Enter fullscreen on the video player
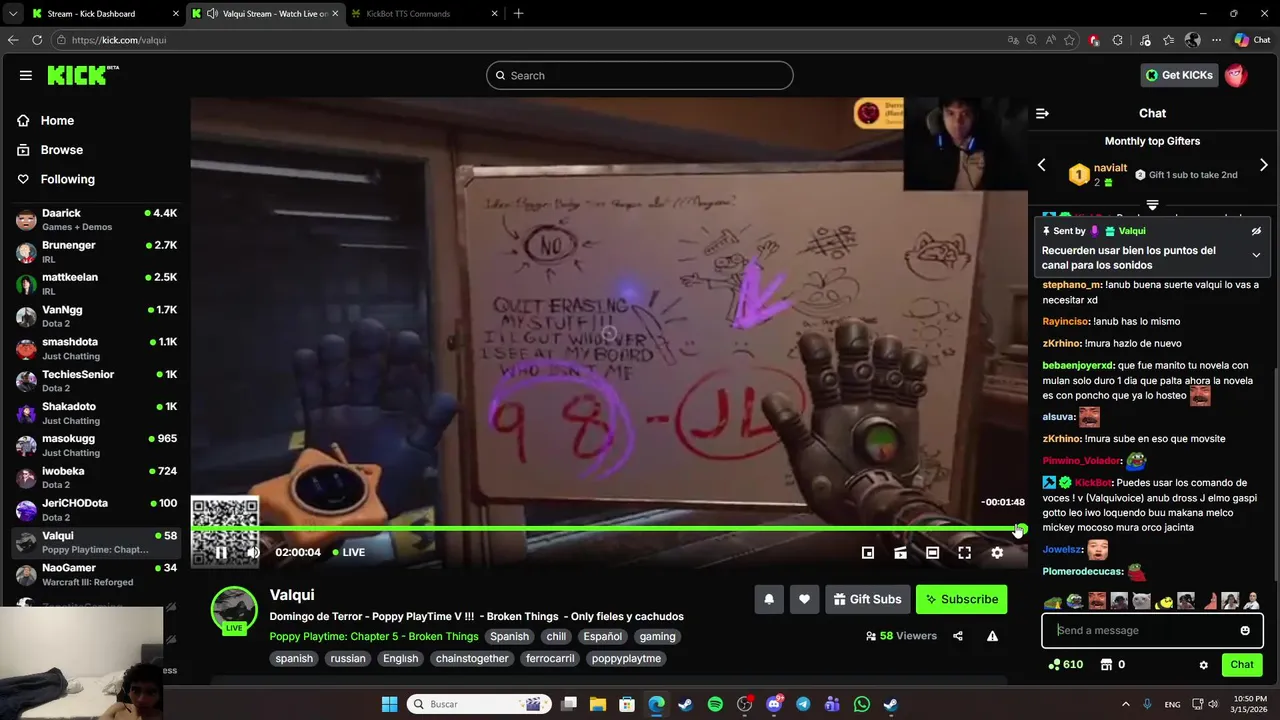This screenshot has width=1280, height=720. coord(964,552)
